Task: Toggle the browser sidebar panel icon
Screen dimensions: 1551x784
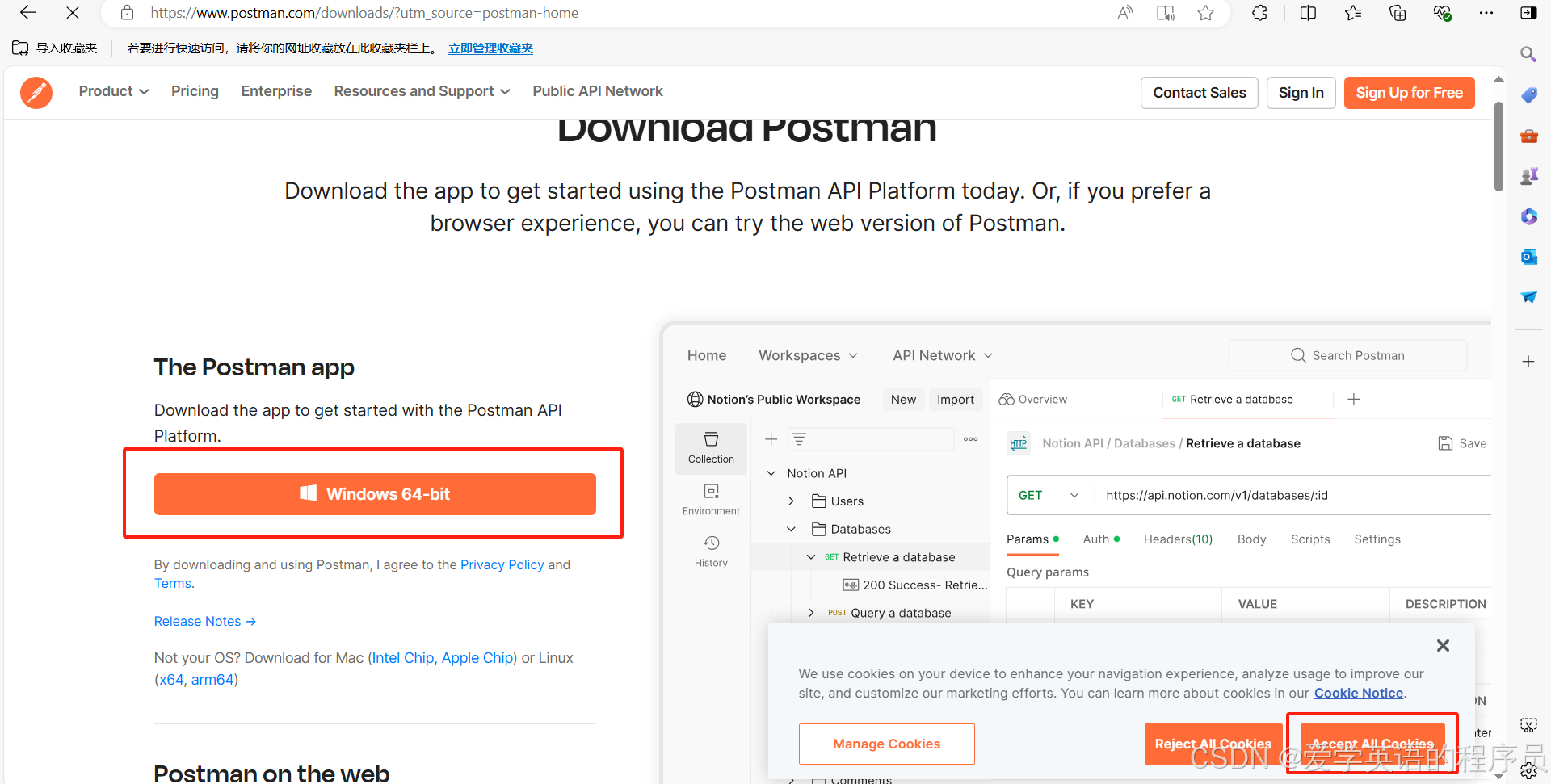Action: [1528, 13]
